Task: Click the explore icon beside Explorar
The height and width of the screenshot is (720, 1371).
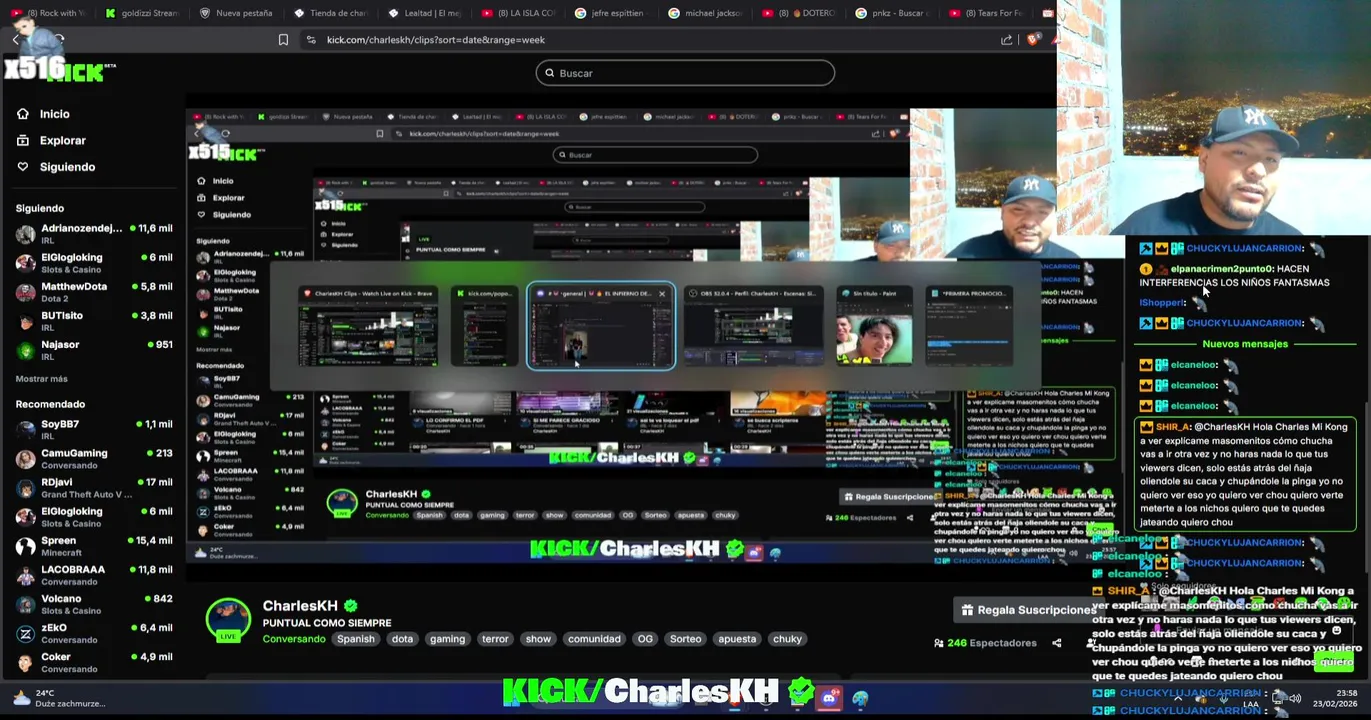Action: pos(23,141)
